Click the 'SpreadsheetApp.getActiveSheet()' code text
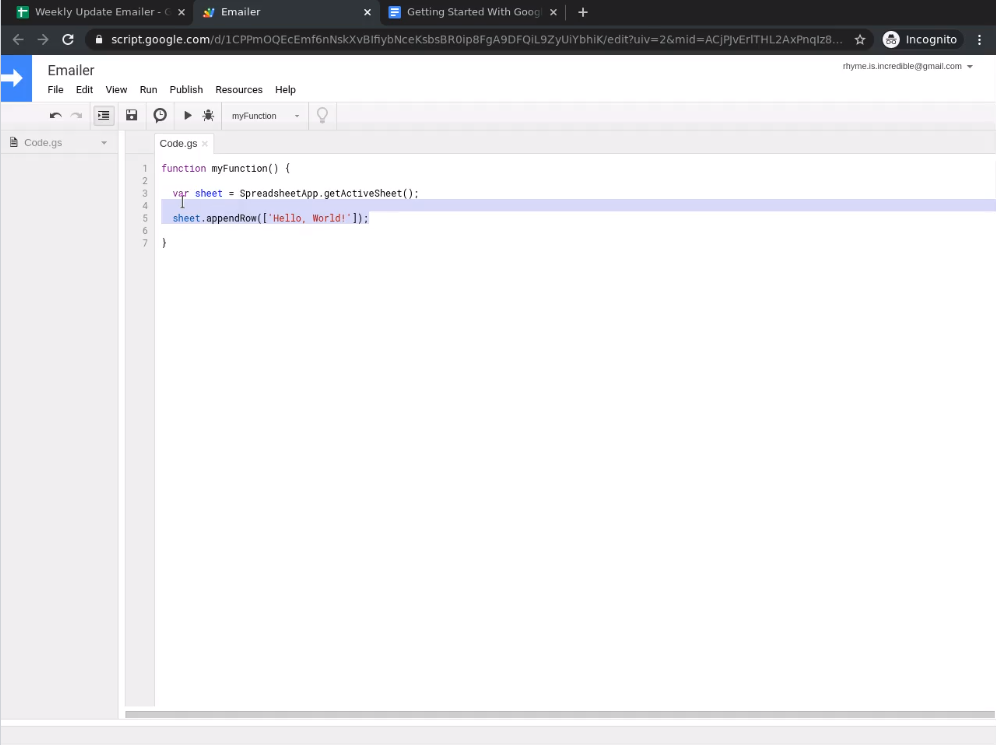Viewport: 996px width, 745px height. [326, 193]
